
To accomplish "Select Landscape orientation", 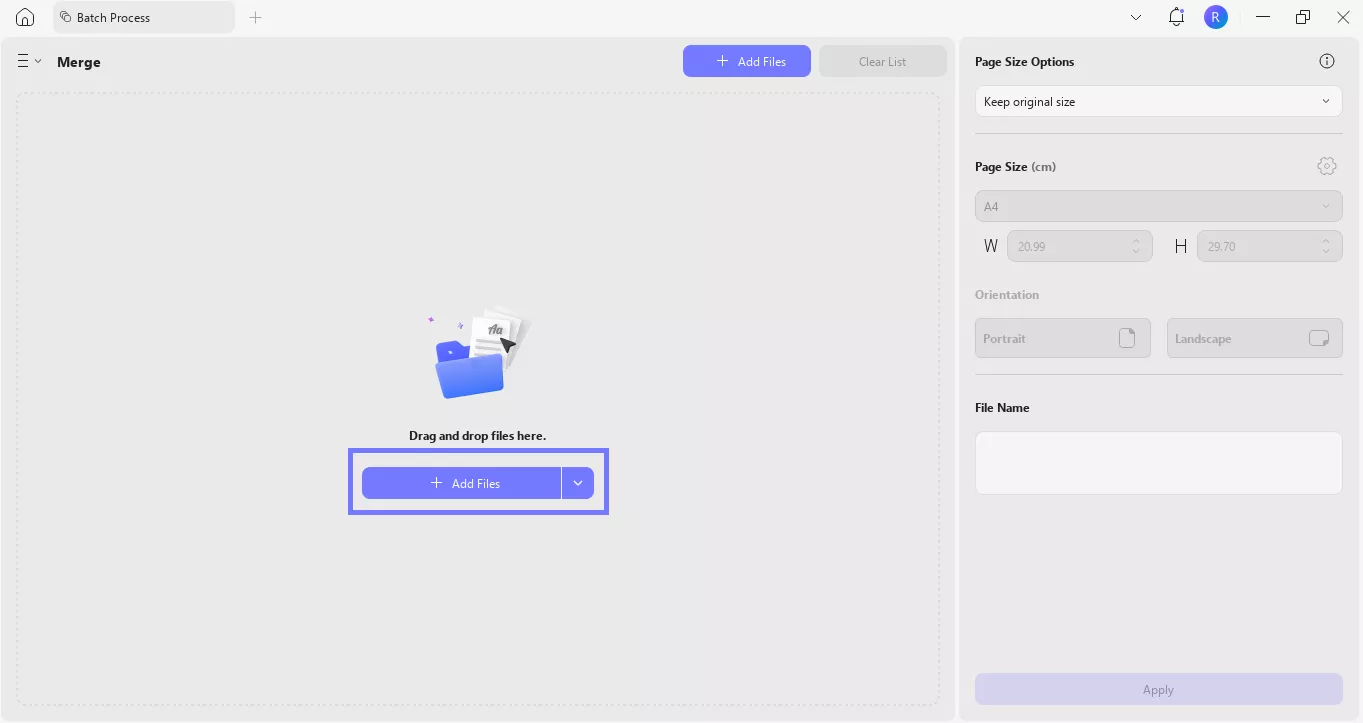I will point(1254,339).
